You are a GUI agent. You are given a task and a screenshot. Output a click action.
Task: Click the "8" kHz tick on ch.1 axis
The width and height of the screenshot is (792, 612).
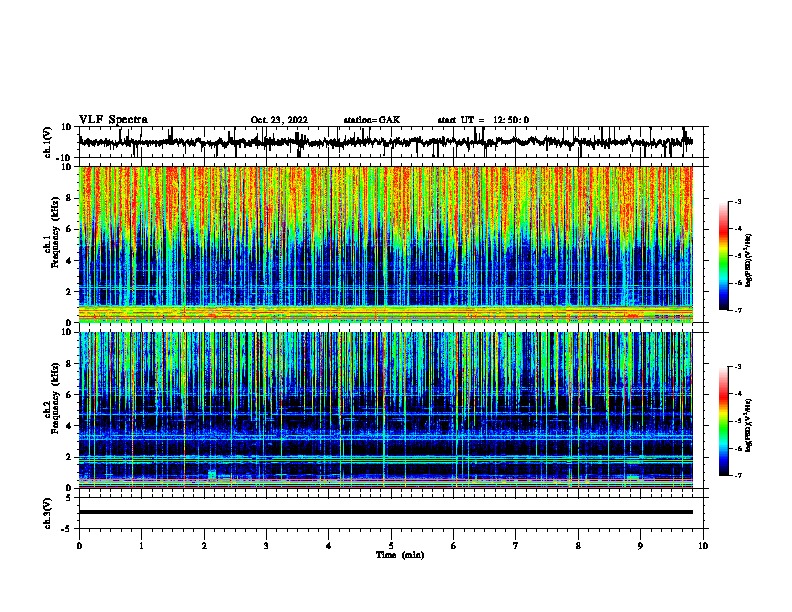(69, 198)
